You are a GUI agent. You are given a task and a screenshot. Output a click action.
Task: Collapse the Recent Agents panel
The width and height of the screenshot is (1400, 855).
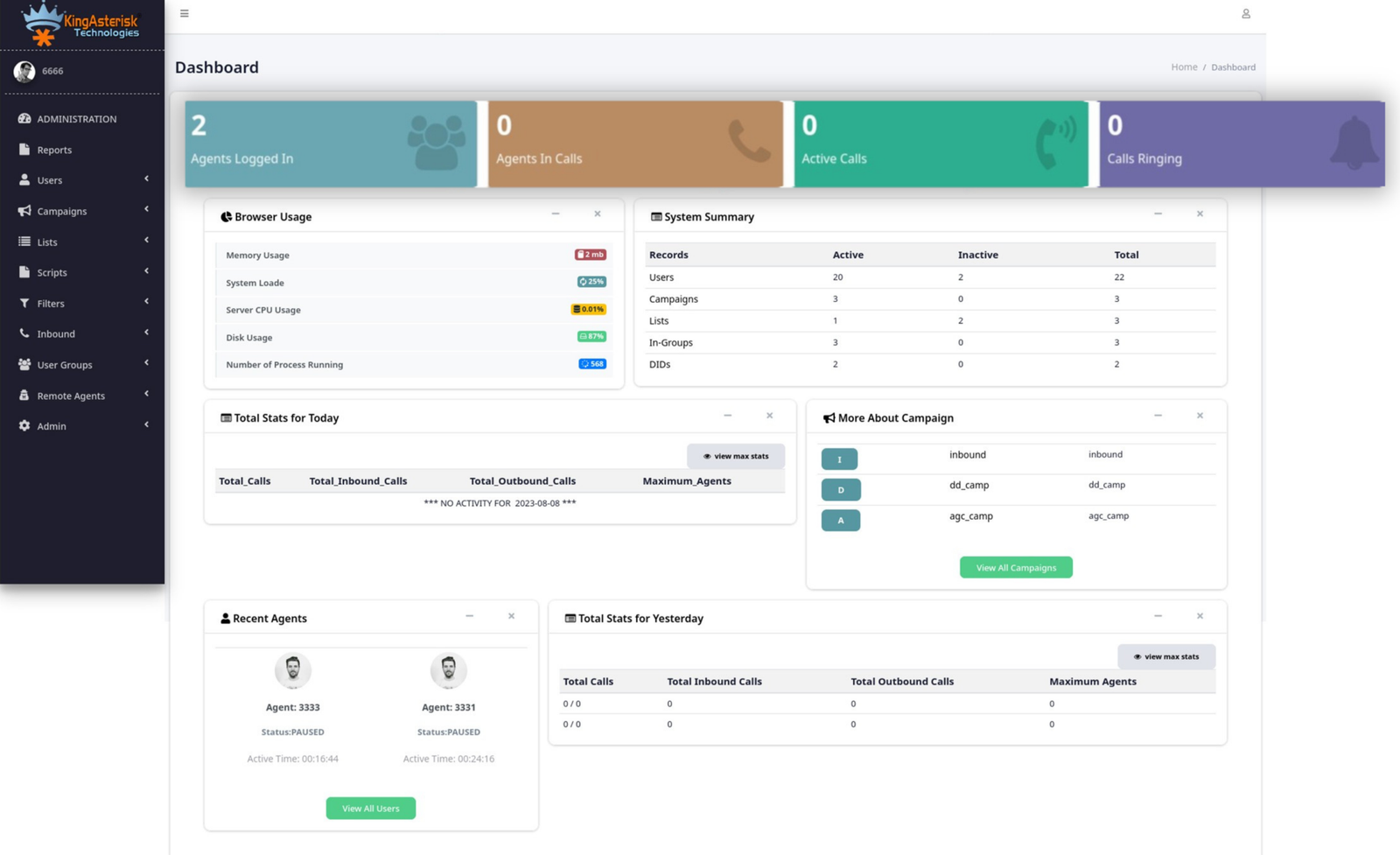[470, 616]
